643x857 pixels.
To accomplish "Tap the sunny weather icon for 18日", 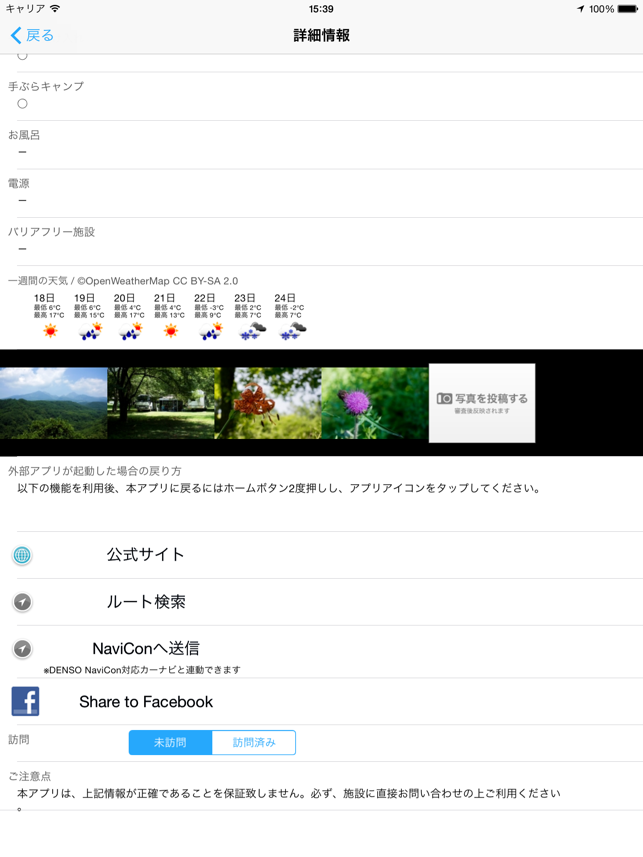I will (50, 331).
